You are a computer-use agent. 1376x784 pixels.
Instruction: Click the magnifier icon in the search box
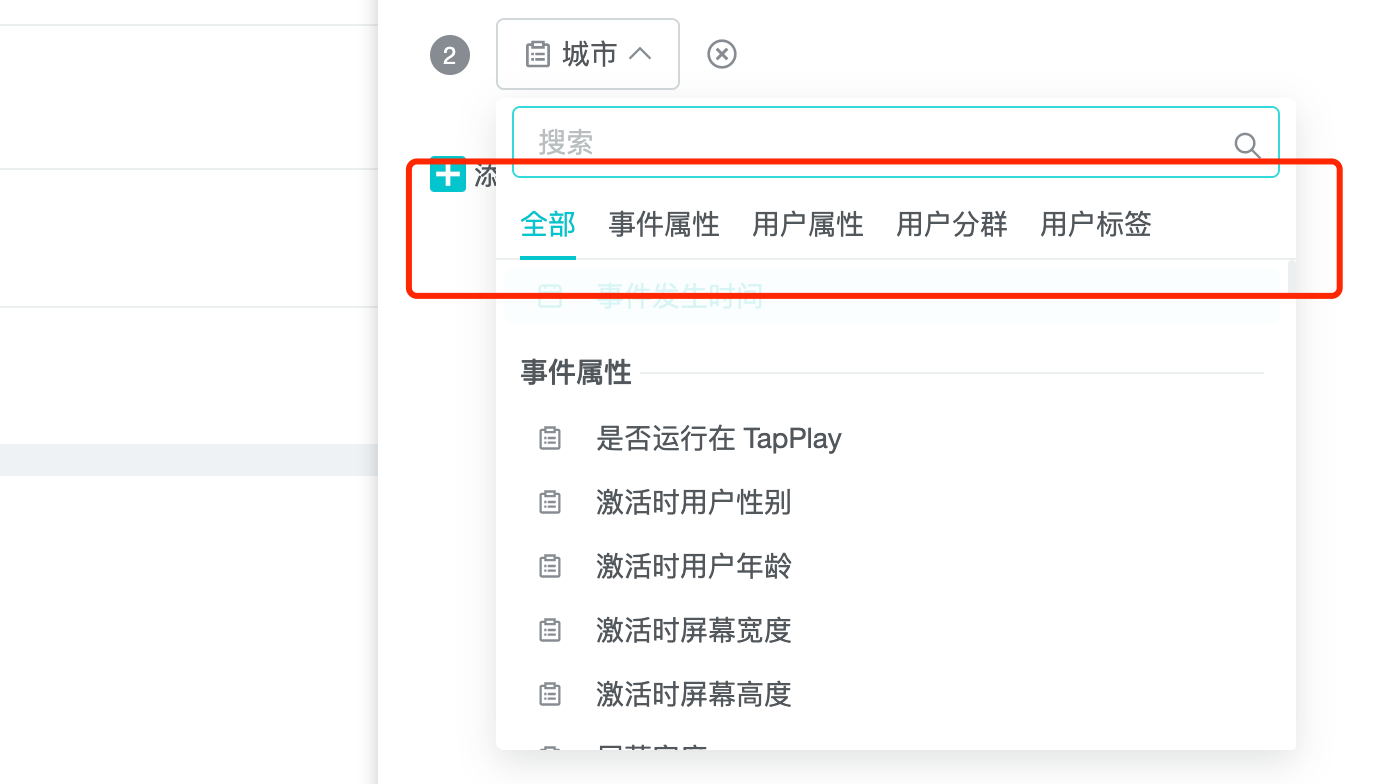tap(1247, 146)
